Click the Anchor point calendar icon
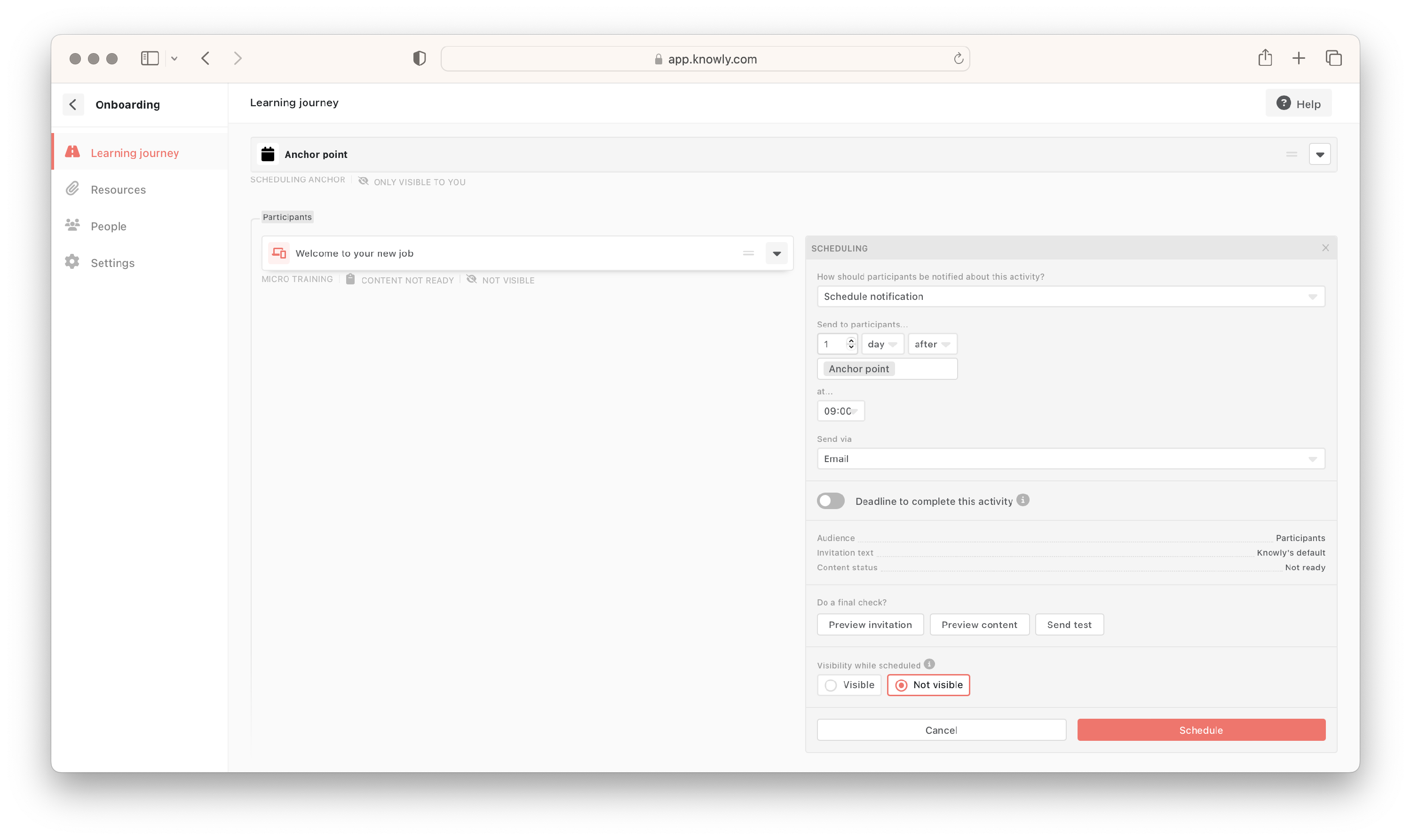The image size is (1411, 840). (x=268, y=154)
